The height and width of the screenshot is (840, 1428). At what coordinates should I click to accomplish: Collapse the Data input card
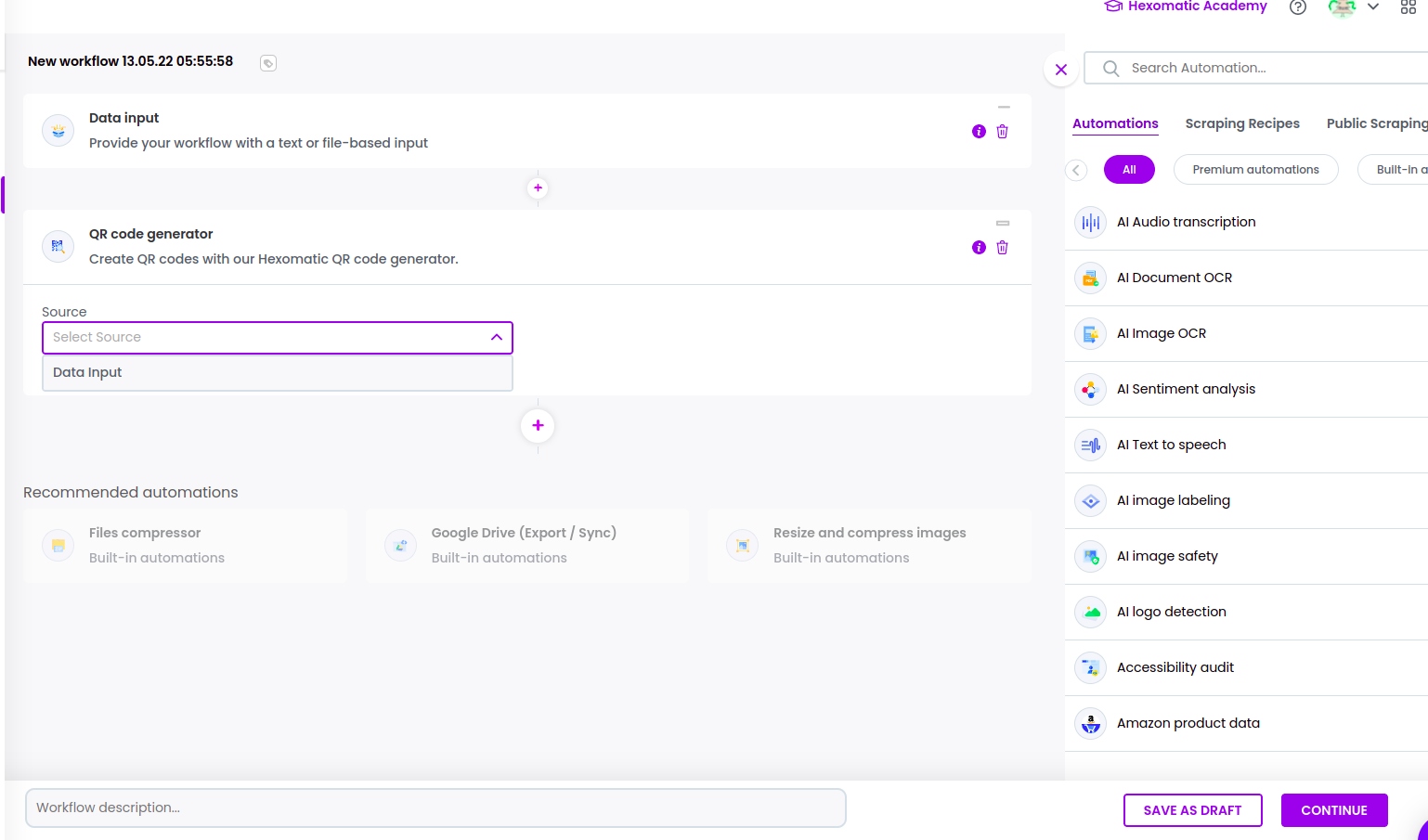pyautogui.click(x=1003, y=108)
